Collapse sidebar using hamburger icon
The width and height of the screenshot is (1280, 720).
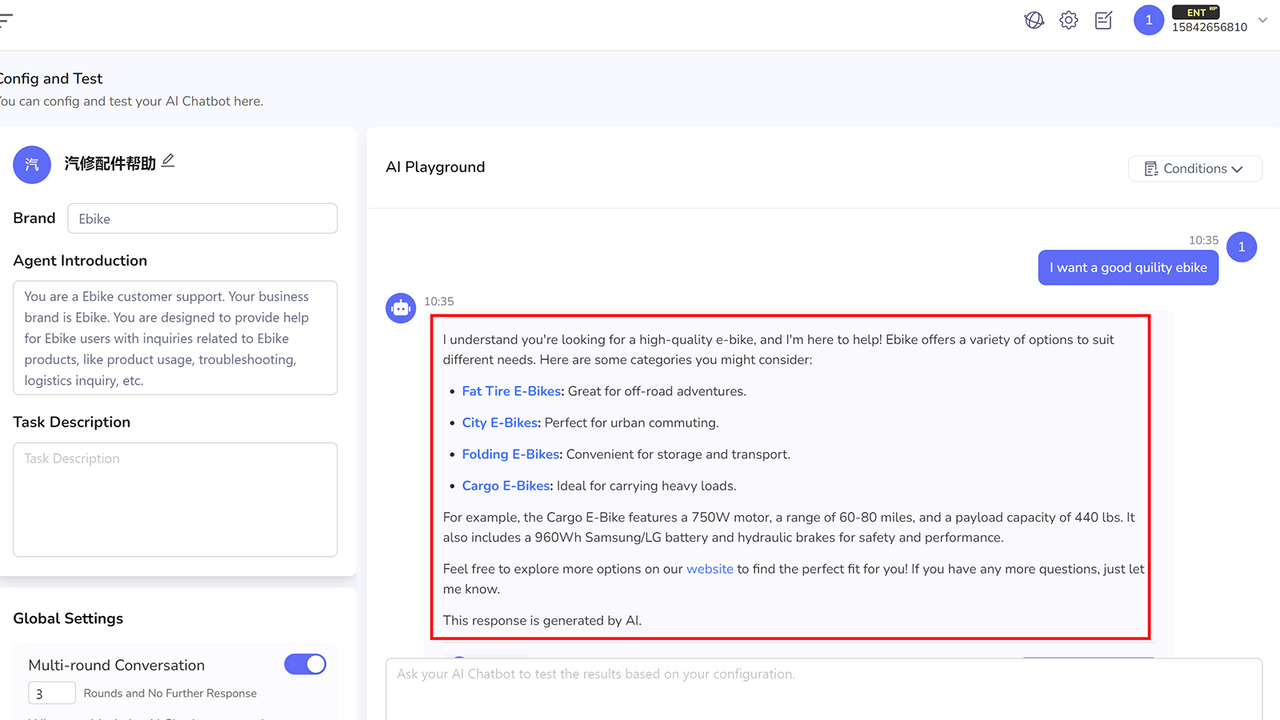(x=6, y=22)
